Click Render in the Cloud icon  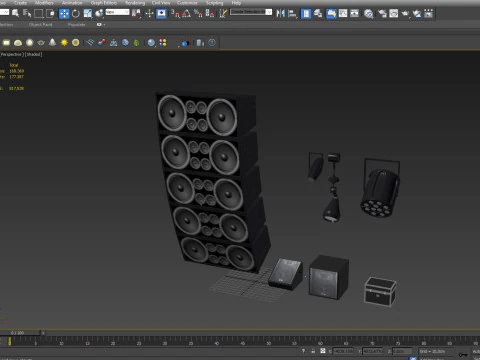click(x=417, y=13)
